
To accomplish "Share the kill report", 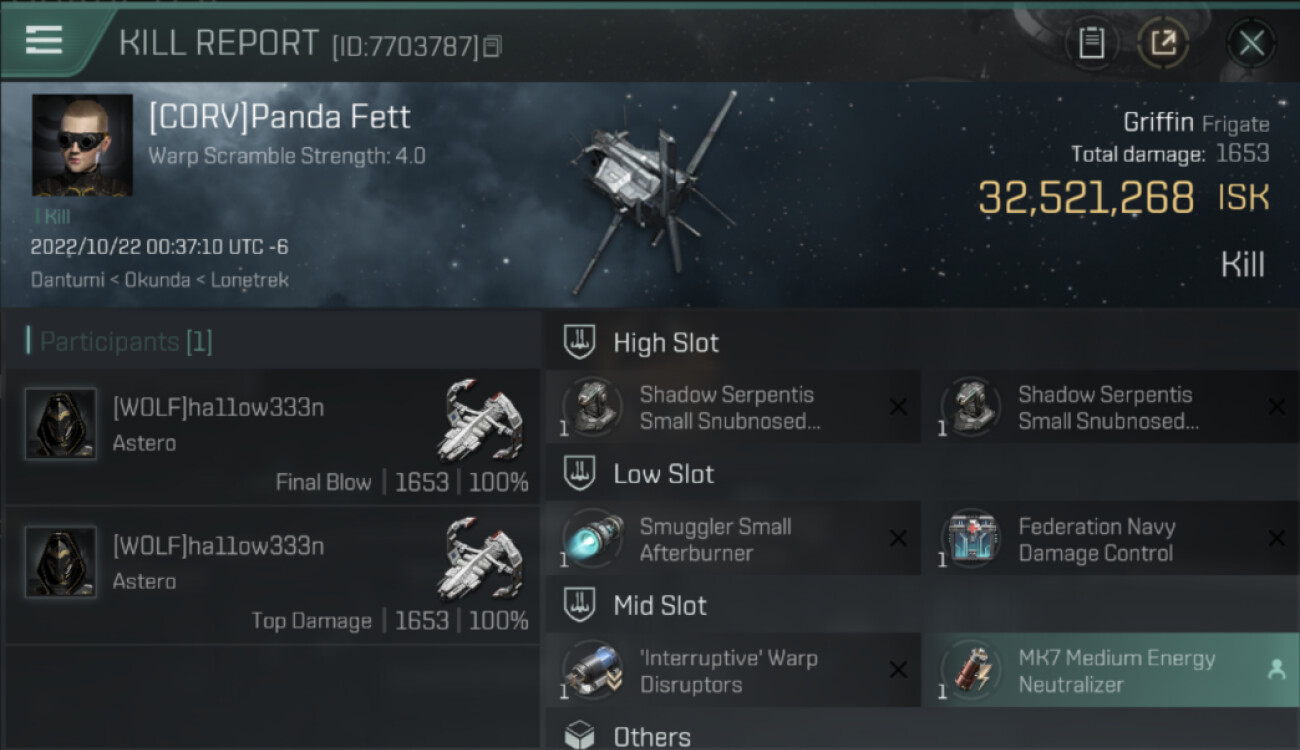I will 1163,43.
